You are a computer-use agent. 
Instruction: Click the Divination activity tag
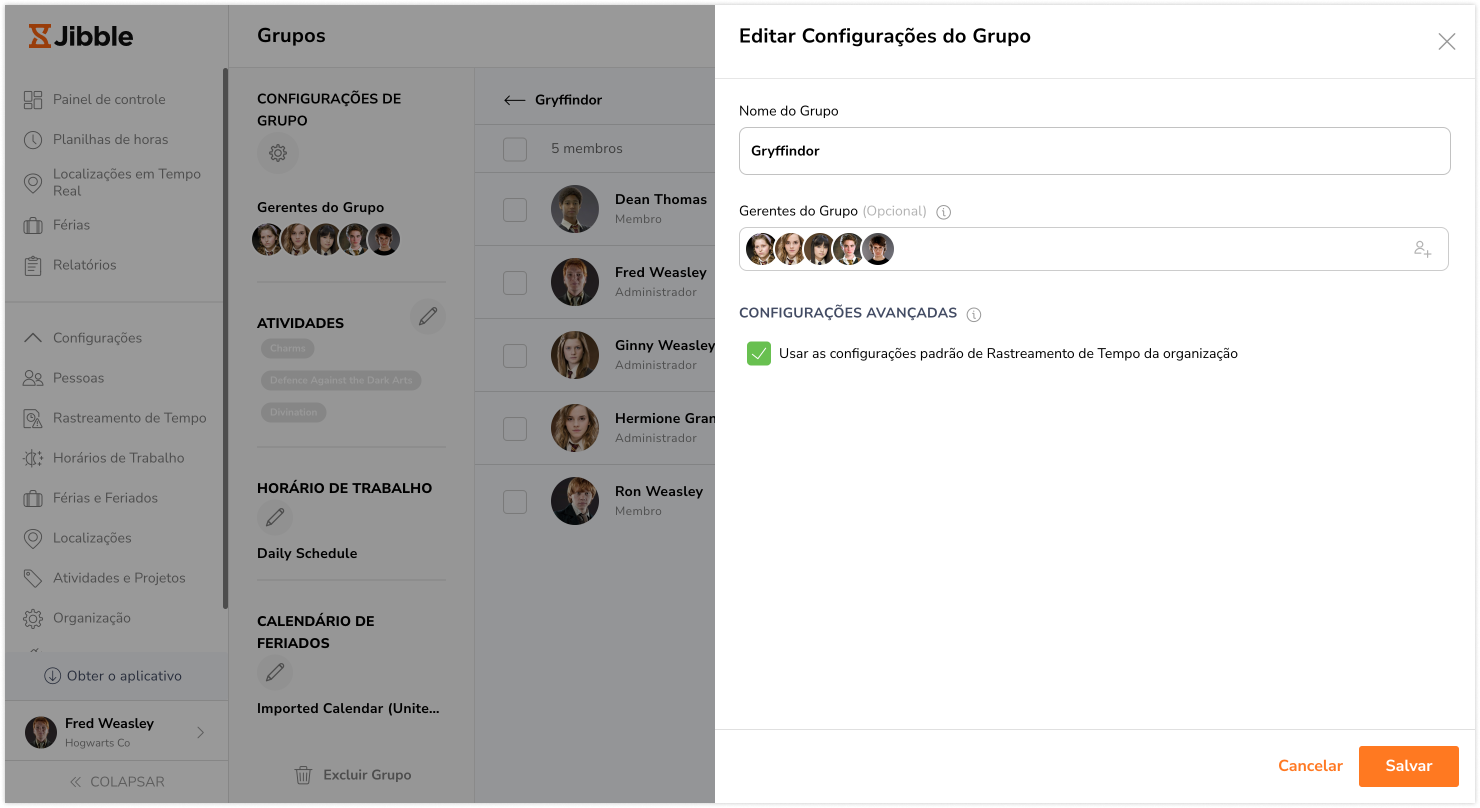294,412
